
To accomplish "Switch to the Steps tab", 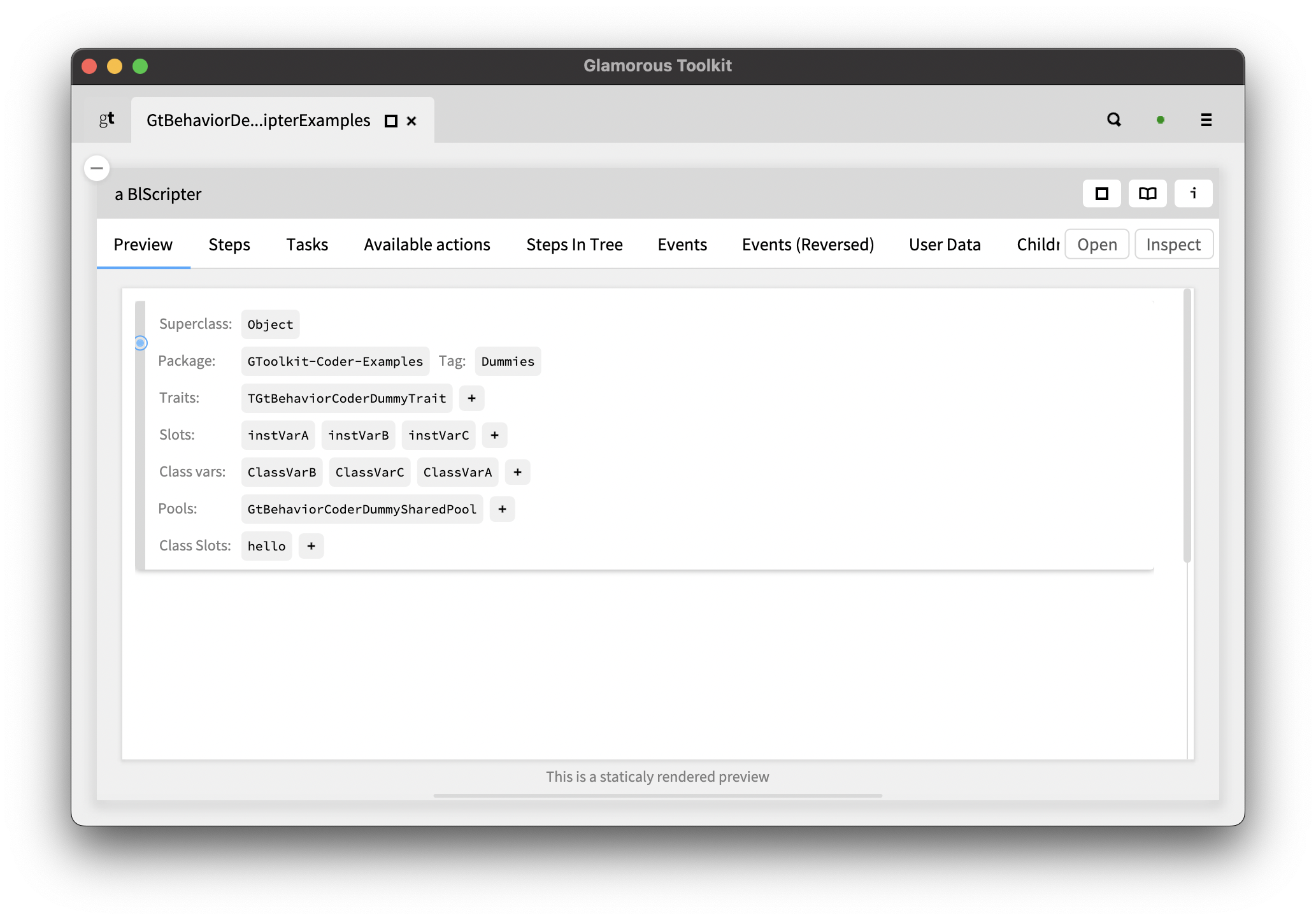I will click(229, 244).
